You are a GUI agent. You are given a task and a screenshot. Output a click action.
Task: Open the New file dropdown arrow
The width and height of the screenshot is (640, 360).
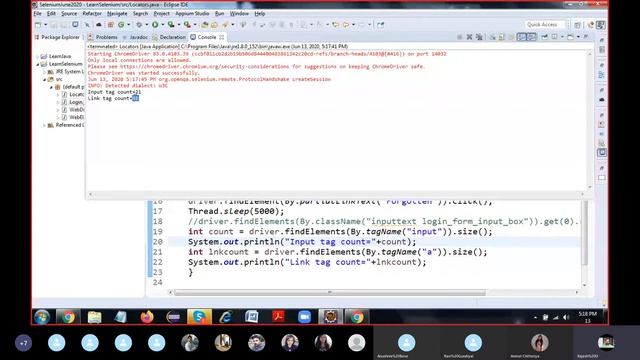(45, 25)
